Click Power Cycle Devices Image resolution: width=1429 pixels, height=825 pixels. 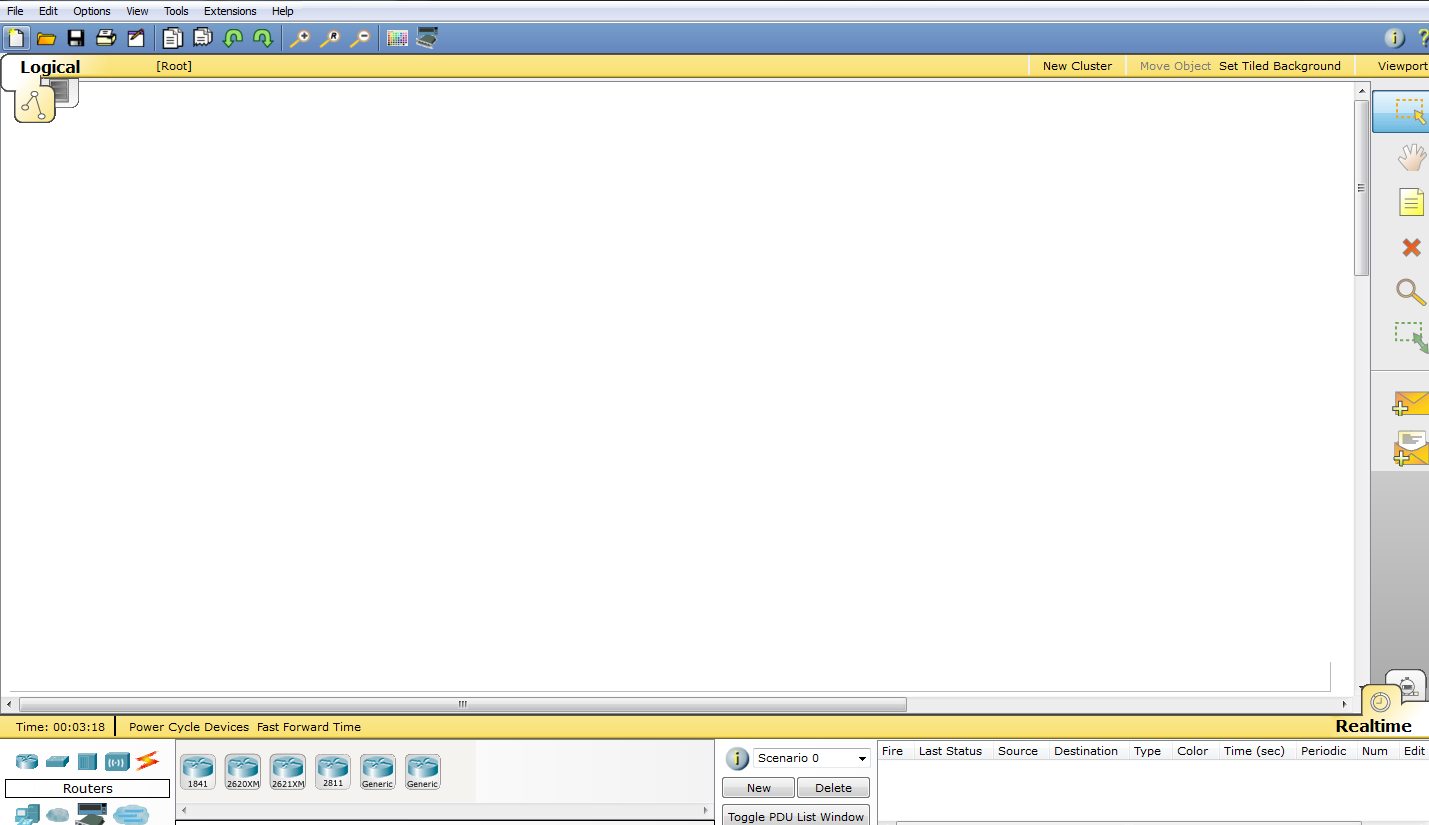click(186, 727)
